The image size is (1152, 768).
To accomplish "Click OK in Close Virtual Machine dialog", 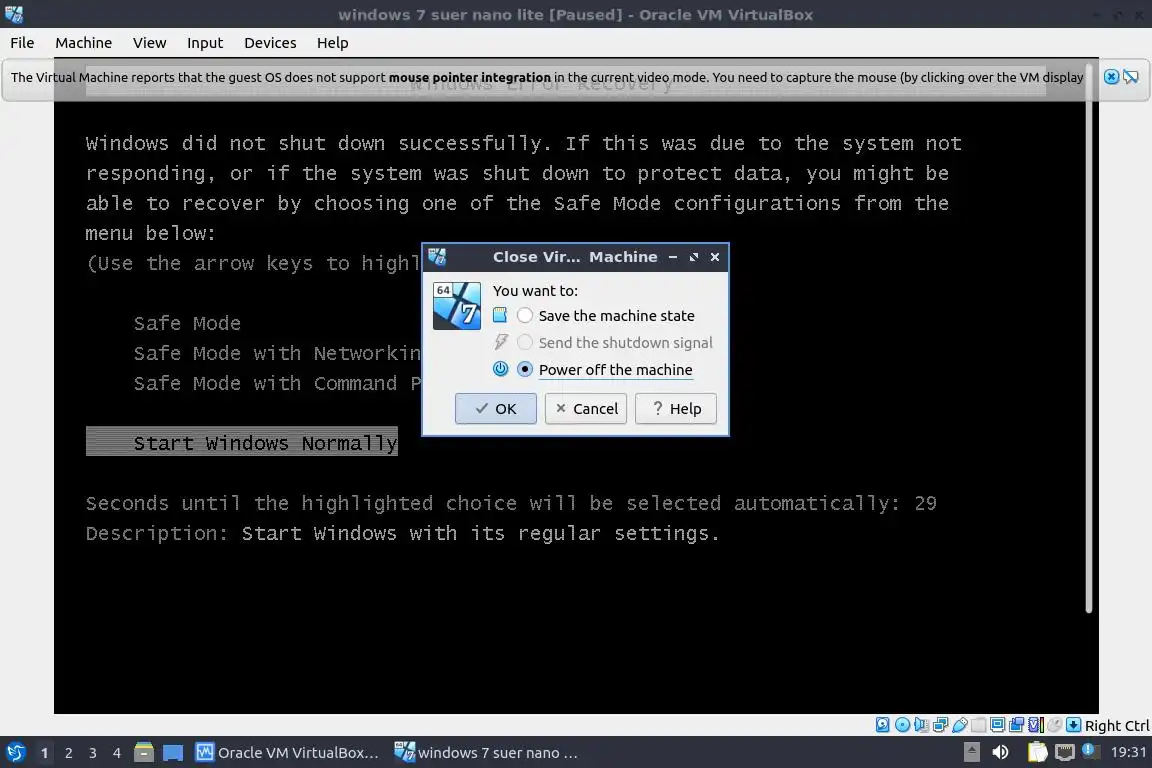I will point(495,409).
